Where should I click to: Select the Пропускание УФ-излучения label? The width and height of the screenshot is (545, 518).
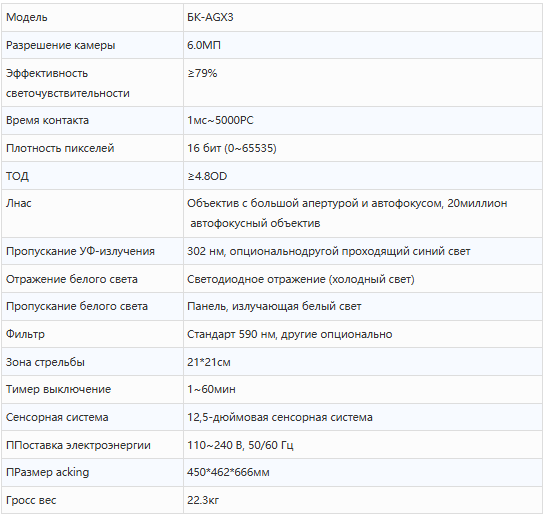[80, 251]
